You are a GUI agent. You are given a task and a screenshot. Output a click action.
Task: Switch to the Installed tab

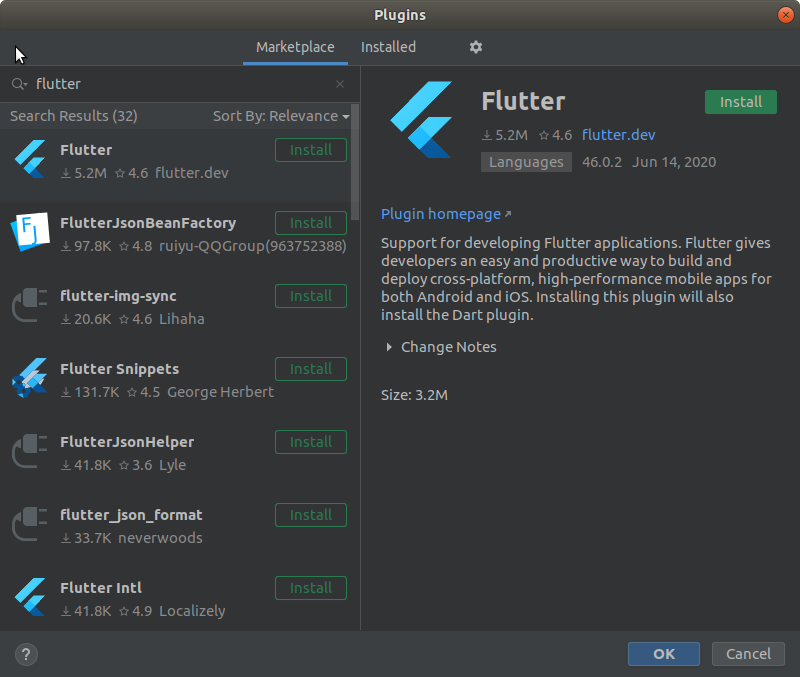pos(388,47)
